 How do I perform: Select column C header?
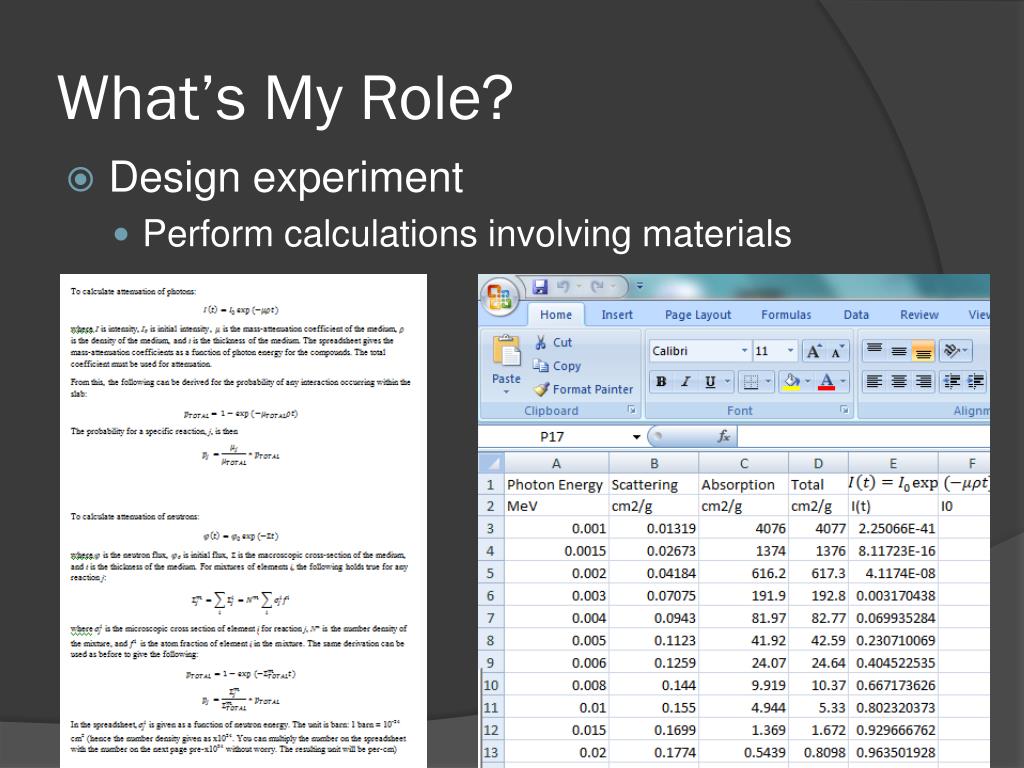(x=744, y=463)
